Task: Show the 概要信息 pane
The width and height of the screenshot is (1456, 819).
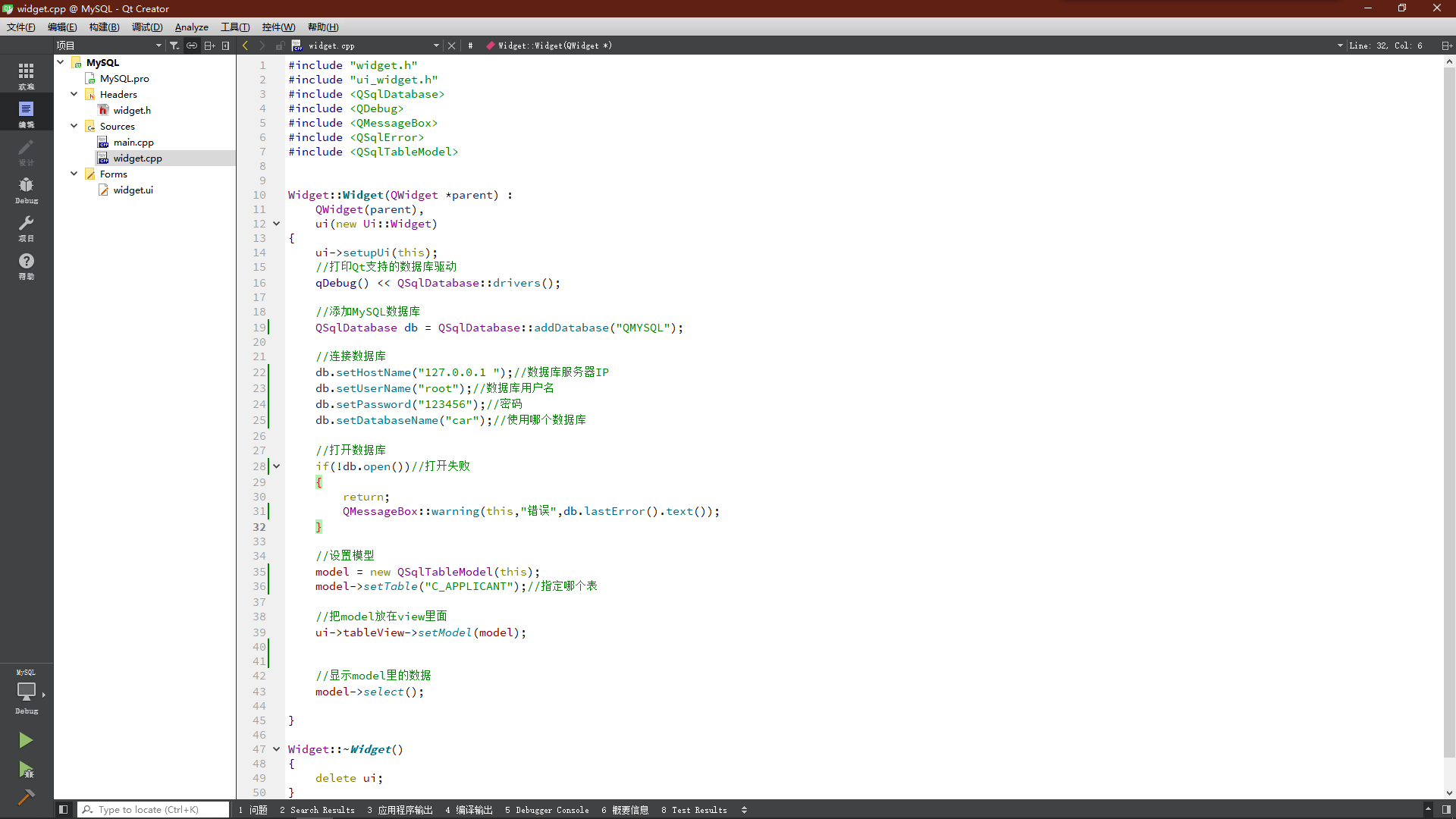Action: click(625, 810)
